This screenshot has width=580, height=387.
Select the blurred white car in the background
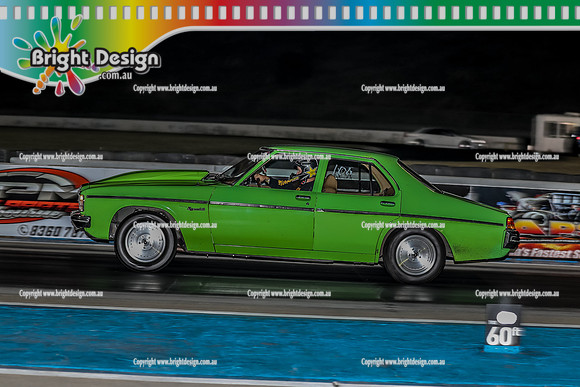point(444,138)
